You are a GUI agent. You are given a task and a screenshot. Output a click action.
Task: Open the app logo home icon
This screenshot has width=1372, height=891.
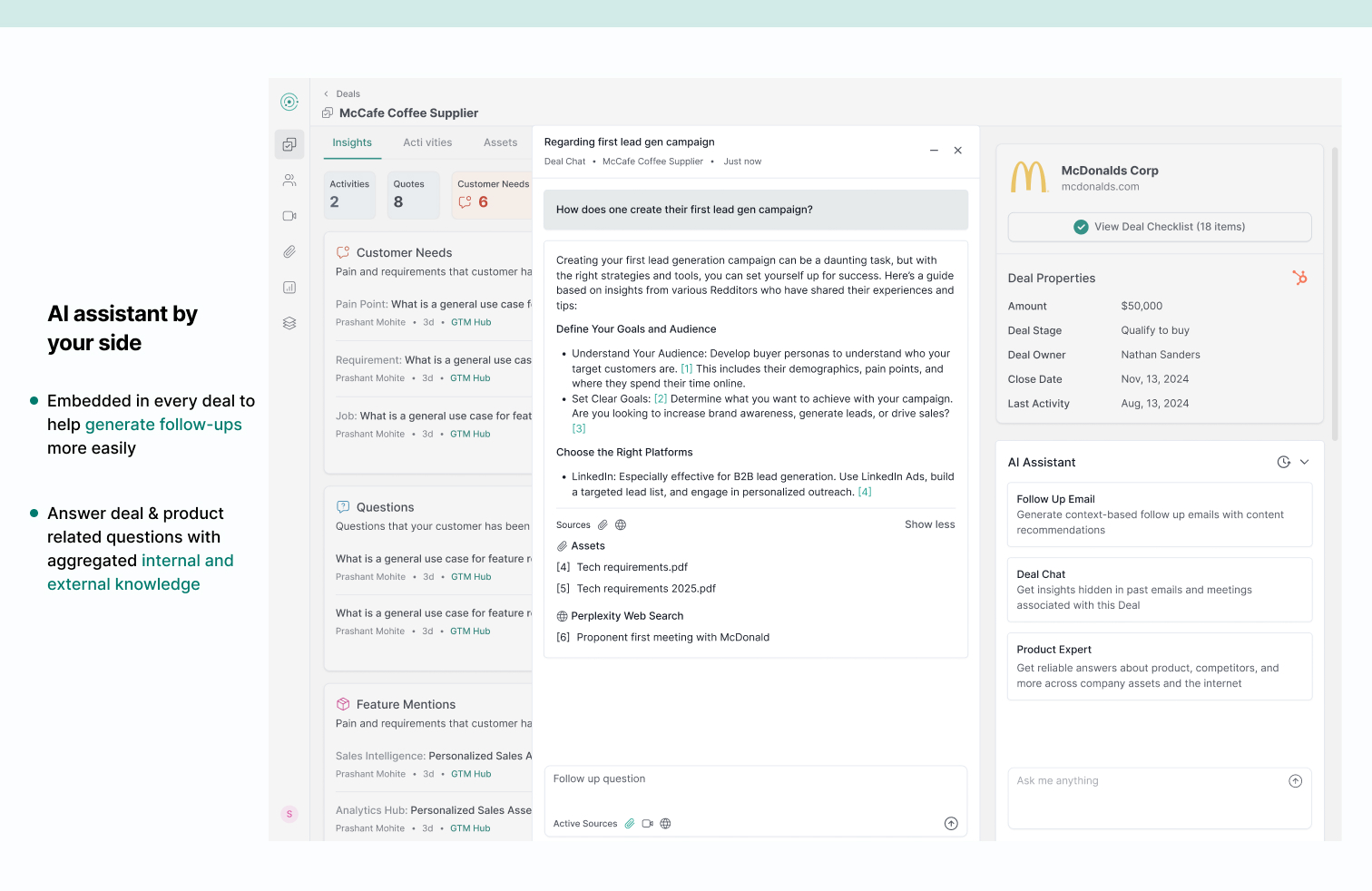[289, 102]
